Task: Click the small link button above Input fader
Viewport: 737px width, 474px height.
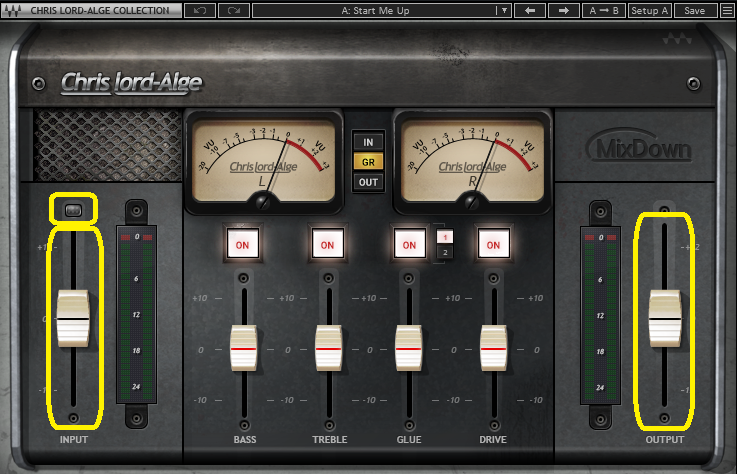Action: (73, 210)
